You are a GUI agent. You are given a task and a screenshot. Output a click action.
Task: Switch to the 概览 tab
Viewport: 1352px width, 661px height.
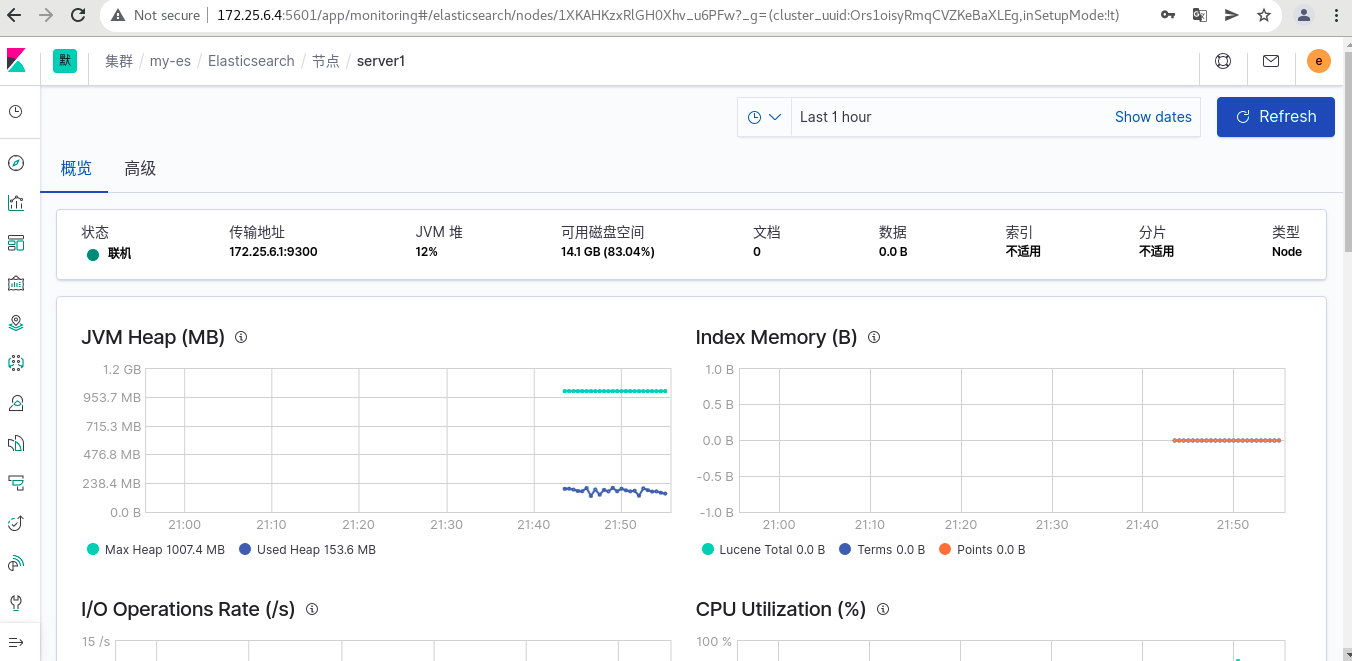[76, 169]
